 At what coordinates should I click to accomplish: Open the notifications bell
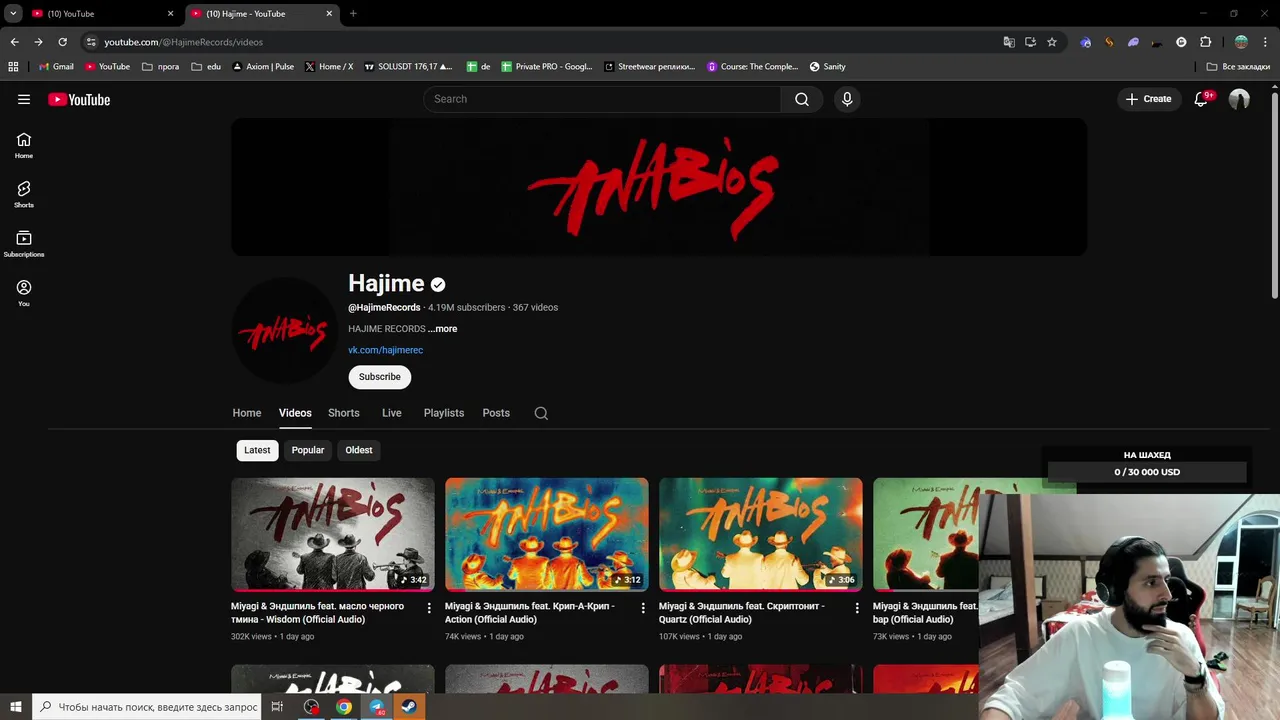pyautogui.click(x=1202, y=99)
